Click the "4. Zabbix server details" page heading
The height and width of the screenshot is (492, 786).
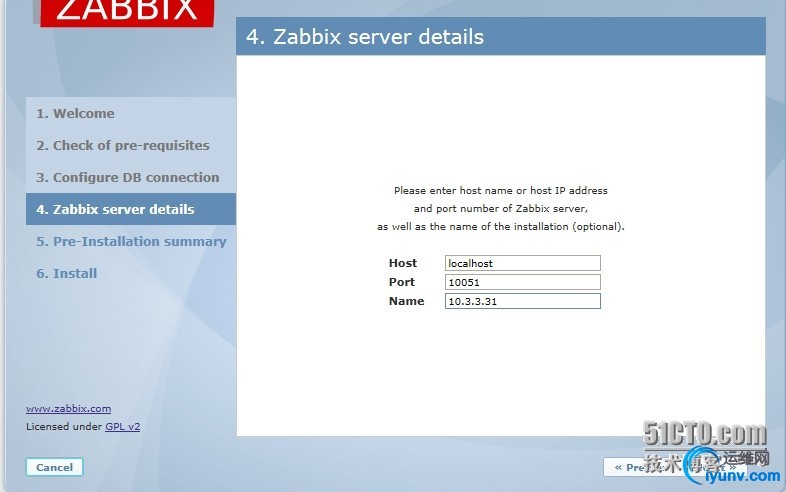[x=365, y=37]
